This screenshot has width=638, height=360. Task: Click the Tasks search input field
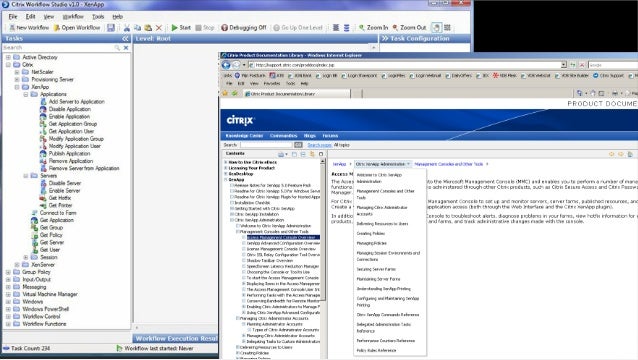(59, 48)
